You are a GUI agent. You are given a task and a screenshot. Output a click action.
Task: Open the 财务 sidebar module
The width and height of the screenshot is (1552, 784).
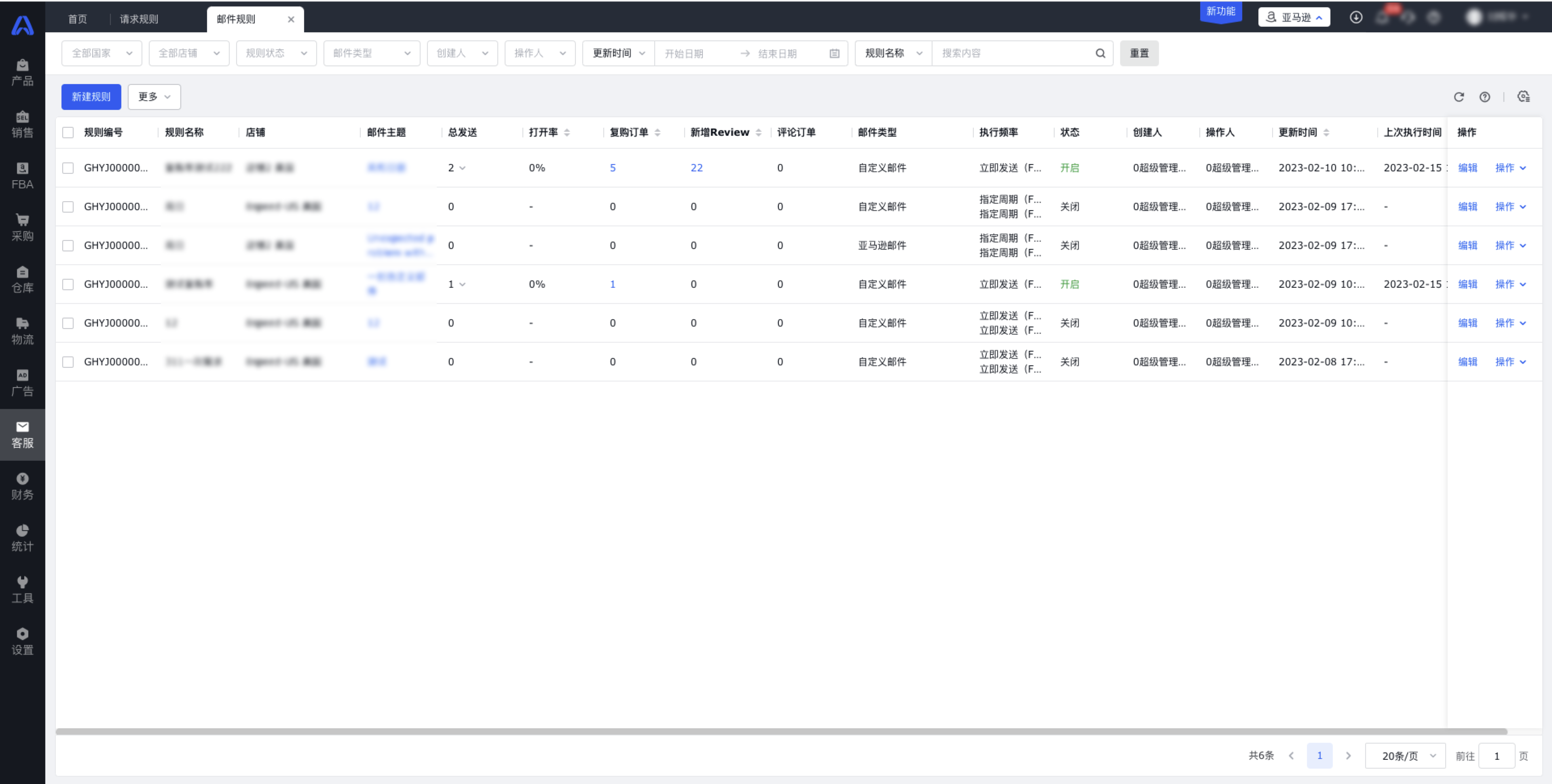click(22, 487)
